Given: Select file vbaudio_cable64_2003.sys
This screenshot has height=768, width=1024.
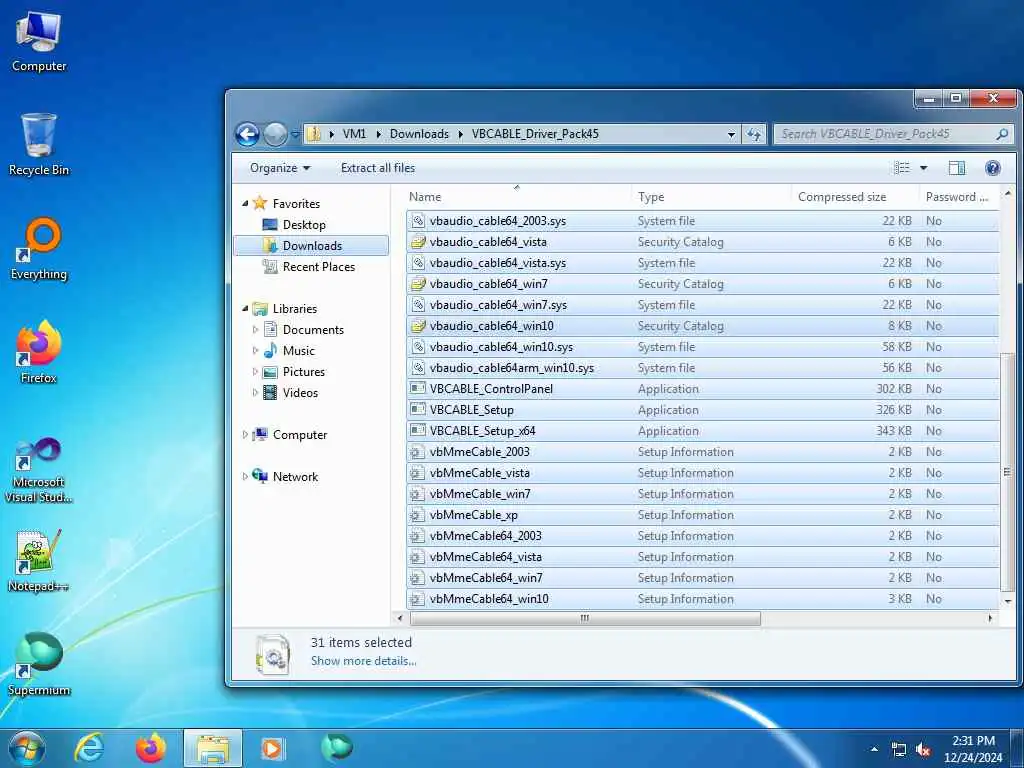Looking at the screenshot, I should pyautogui.click(x=703, y=221).
